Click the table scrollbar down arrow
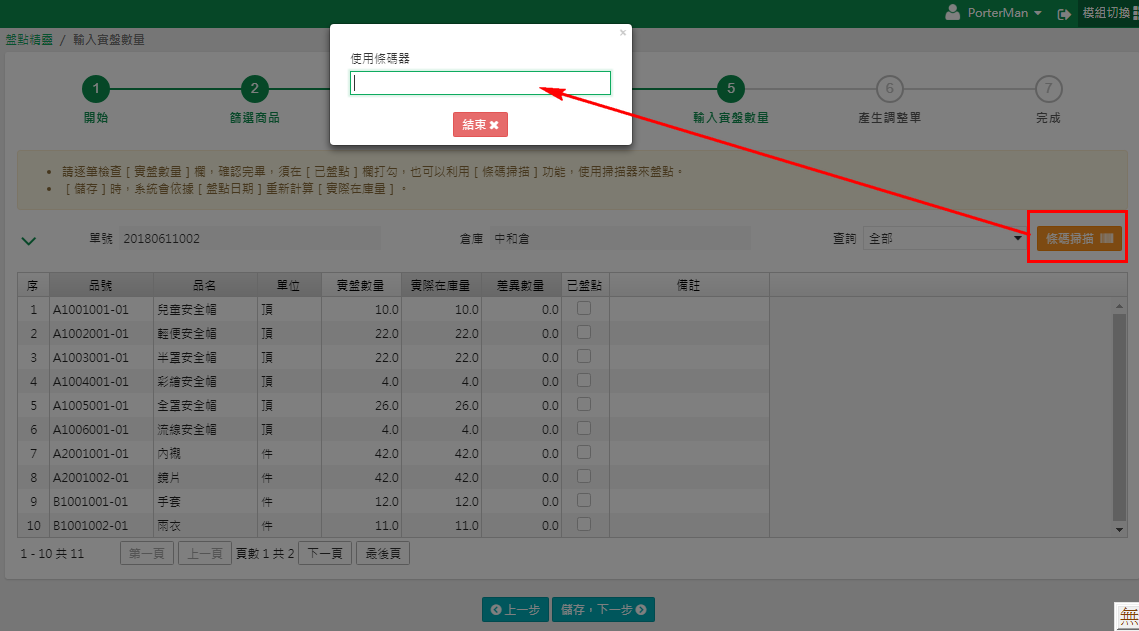Image resolution: width=1139 pixels, height=631 pixels. coord(1119,529)
